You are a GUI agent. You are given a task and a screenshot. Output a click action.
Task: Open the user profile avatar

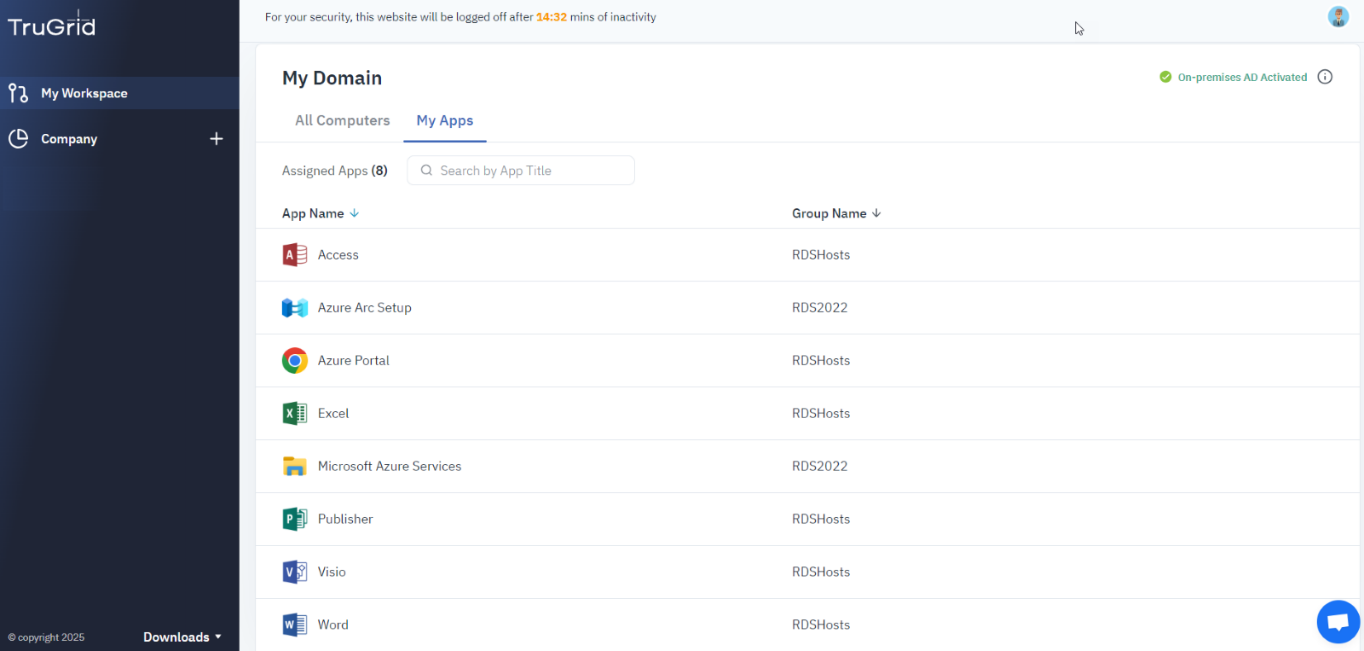(x=1338, y=16)
